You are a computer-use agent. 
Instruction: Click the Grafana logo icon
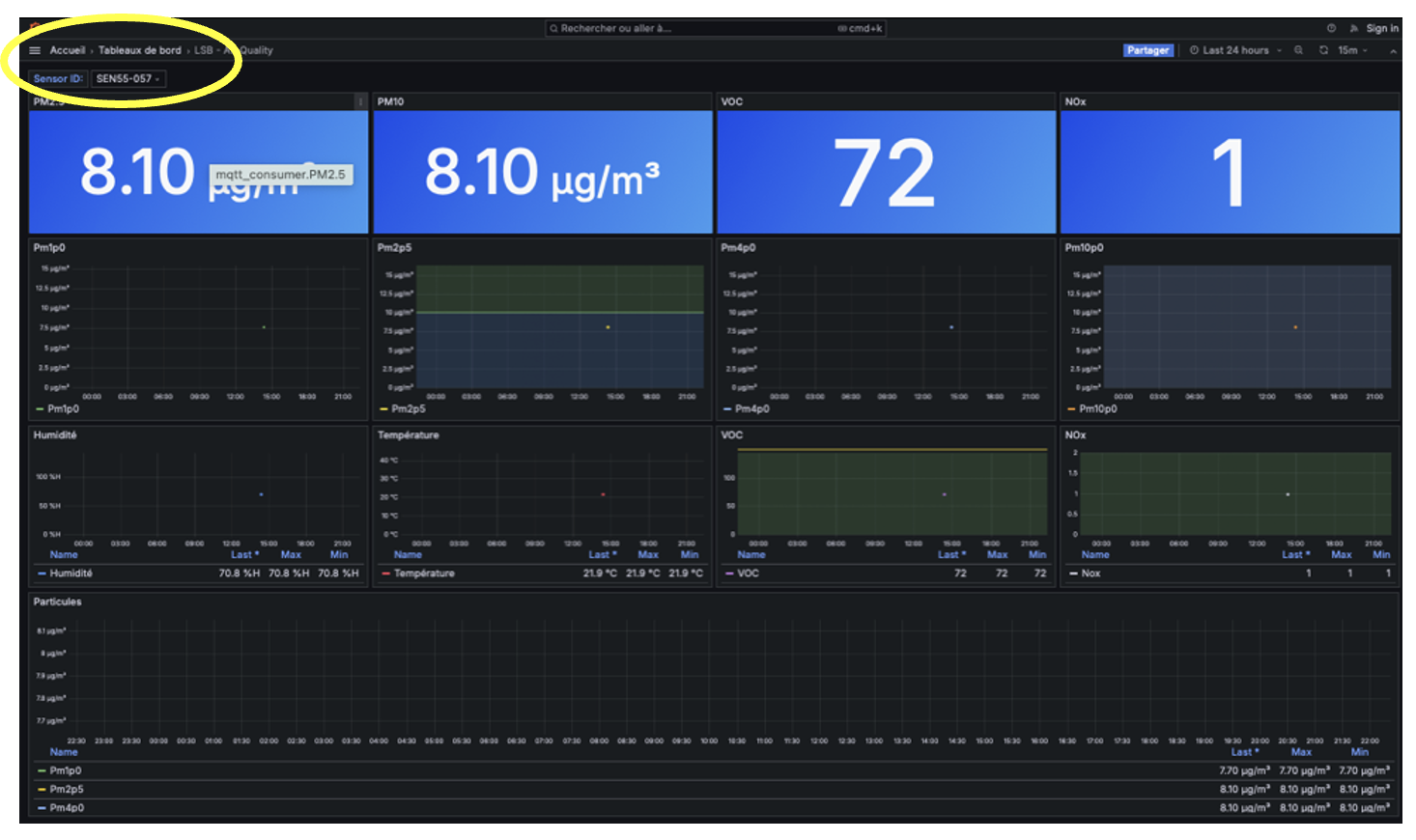[35, 26]
